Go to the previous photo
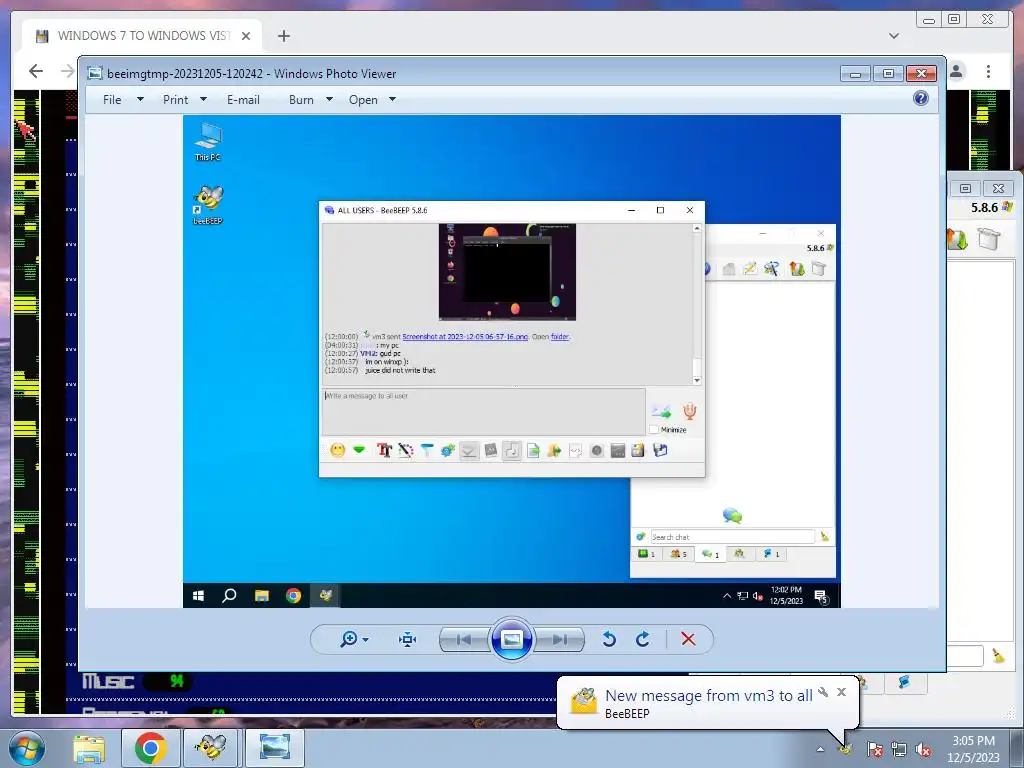The height and width of the screenshot is (768, 1024). click(464, 639)
